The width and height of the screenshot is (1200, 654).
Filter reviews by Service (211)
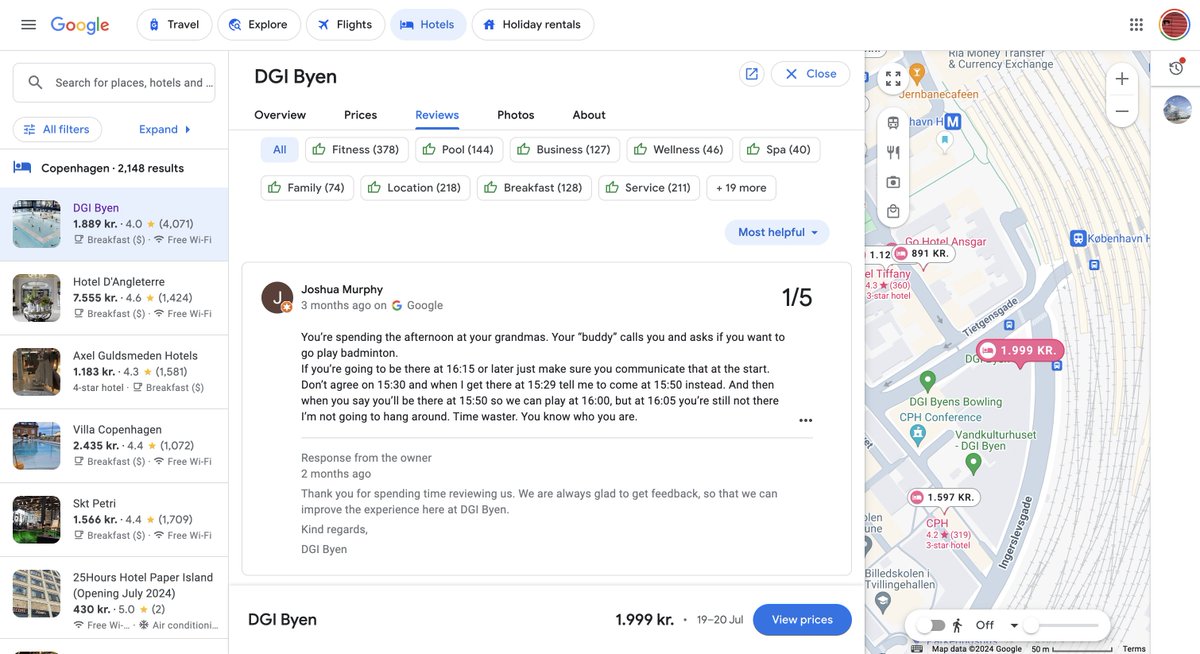(649, 188)
